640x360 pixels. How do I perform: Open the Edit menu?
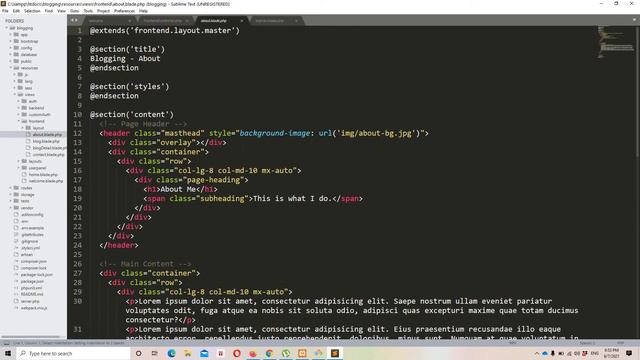(16, 11)
